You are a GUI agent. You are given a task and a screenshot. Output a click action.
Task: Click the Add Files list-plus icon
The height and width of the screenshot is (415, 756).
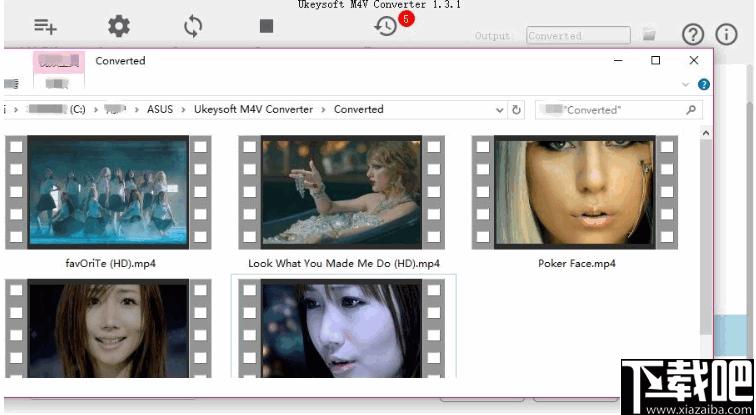[45, 26]
